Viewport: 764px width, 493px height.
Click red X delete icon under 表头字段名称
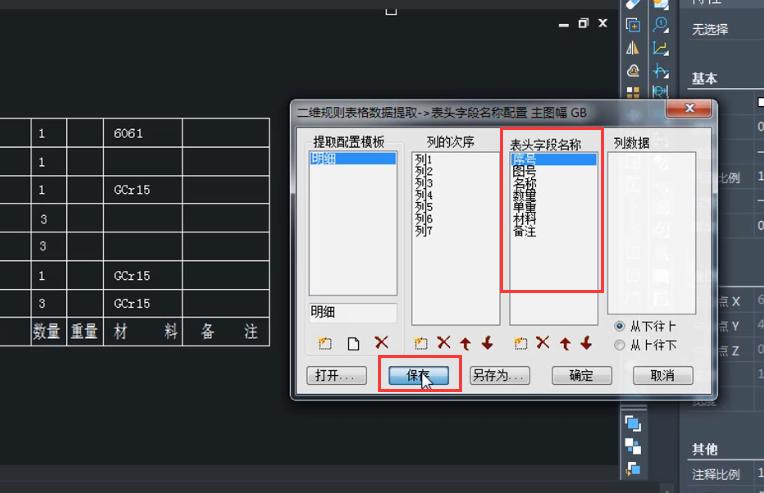542,342
